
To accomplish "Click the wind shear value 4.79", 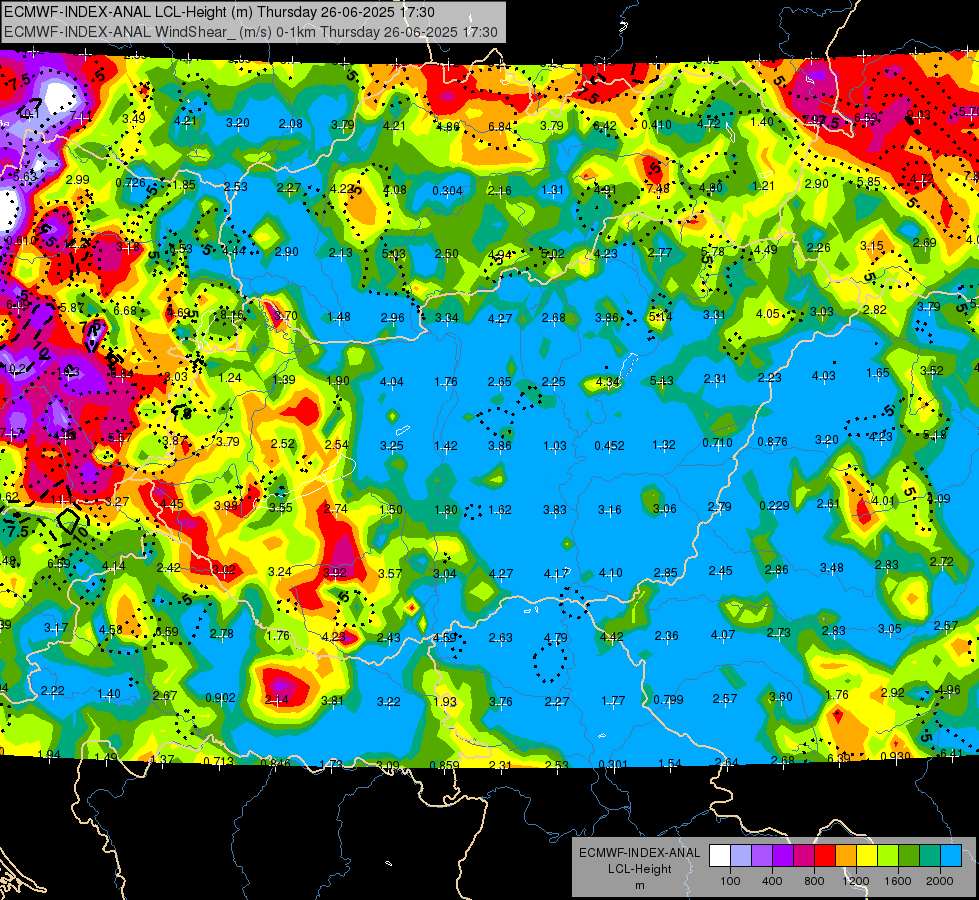I will click(x=556, y=638).
